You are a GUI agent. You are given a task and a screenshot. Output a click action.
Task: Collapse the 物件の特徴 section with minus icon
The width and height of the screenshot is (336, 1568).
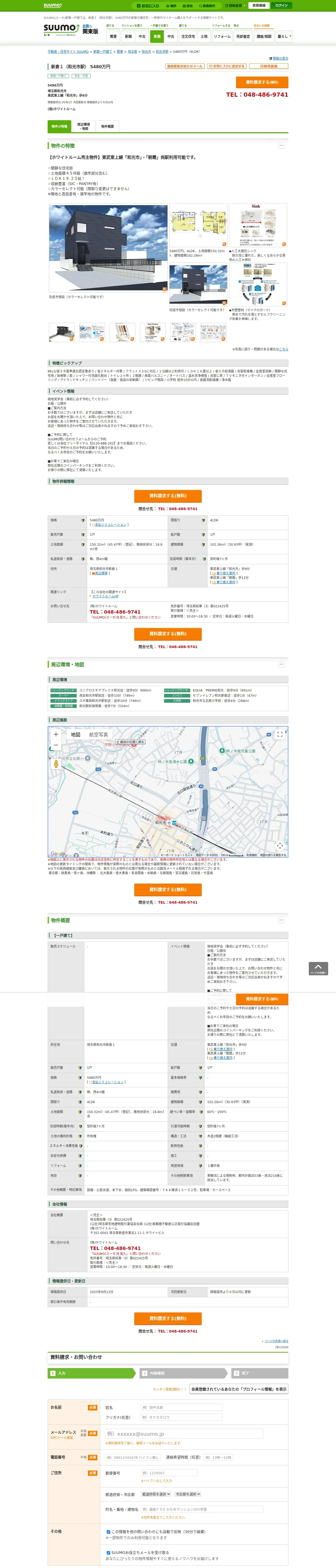point(281,146)
